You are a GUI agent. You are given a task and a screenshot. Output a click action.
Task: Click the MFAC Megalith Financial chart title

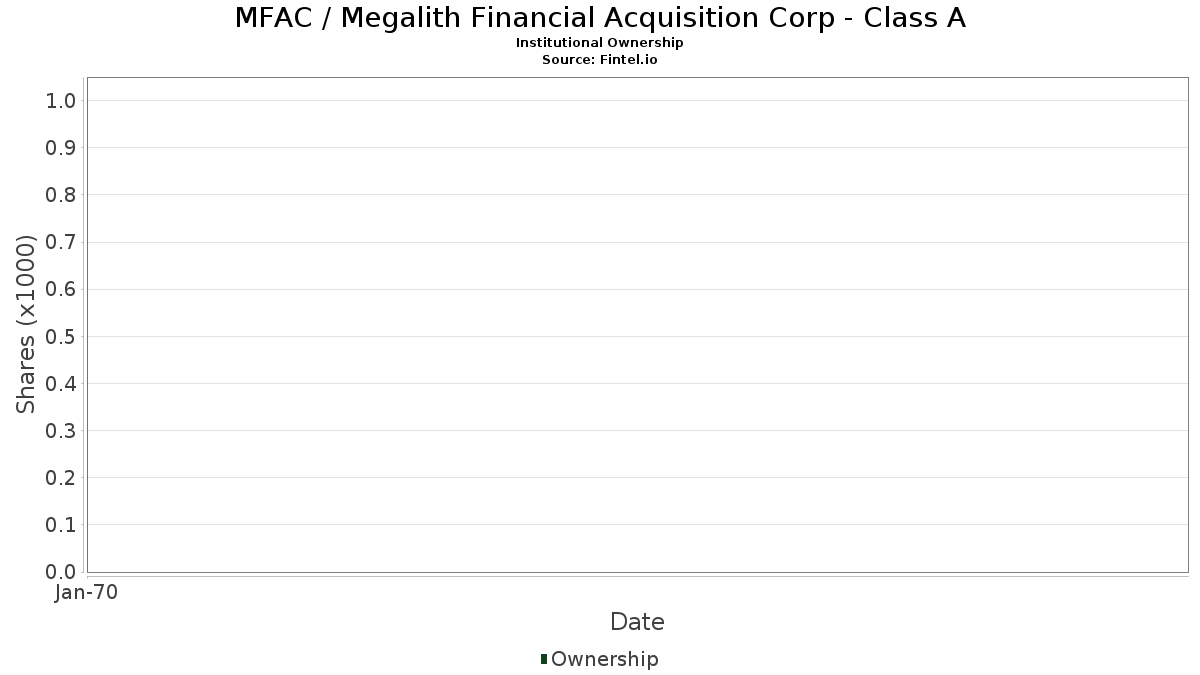pyautogui.click(x=600, y=18)
